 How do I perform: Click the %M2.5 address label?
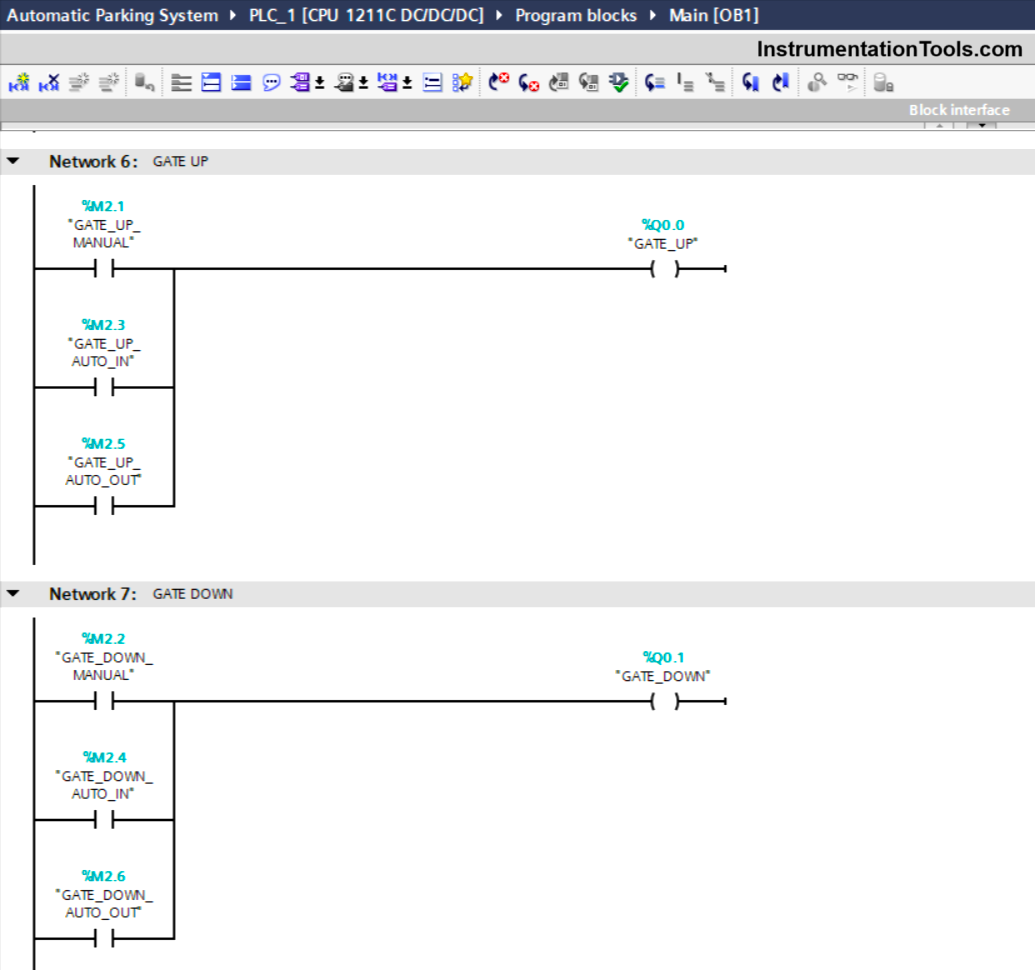coord(103,444)
